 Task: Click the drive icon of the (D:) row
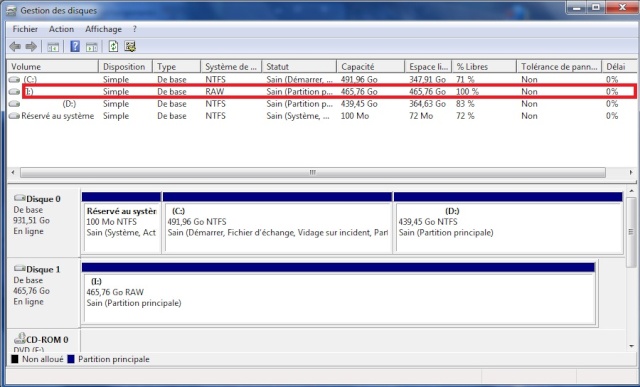14,104
